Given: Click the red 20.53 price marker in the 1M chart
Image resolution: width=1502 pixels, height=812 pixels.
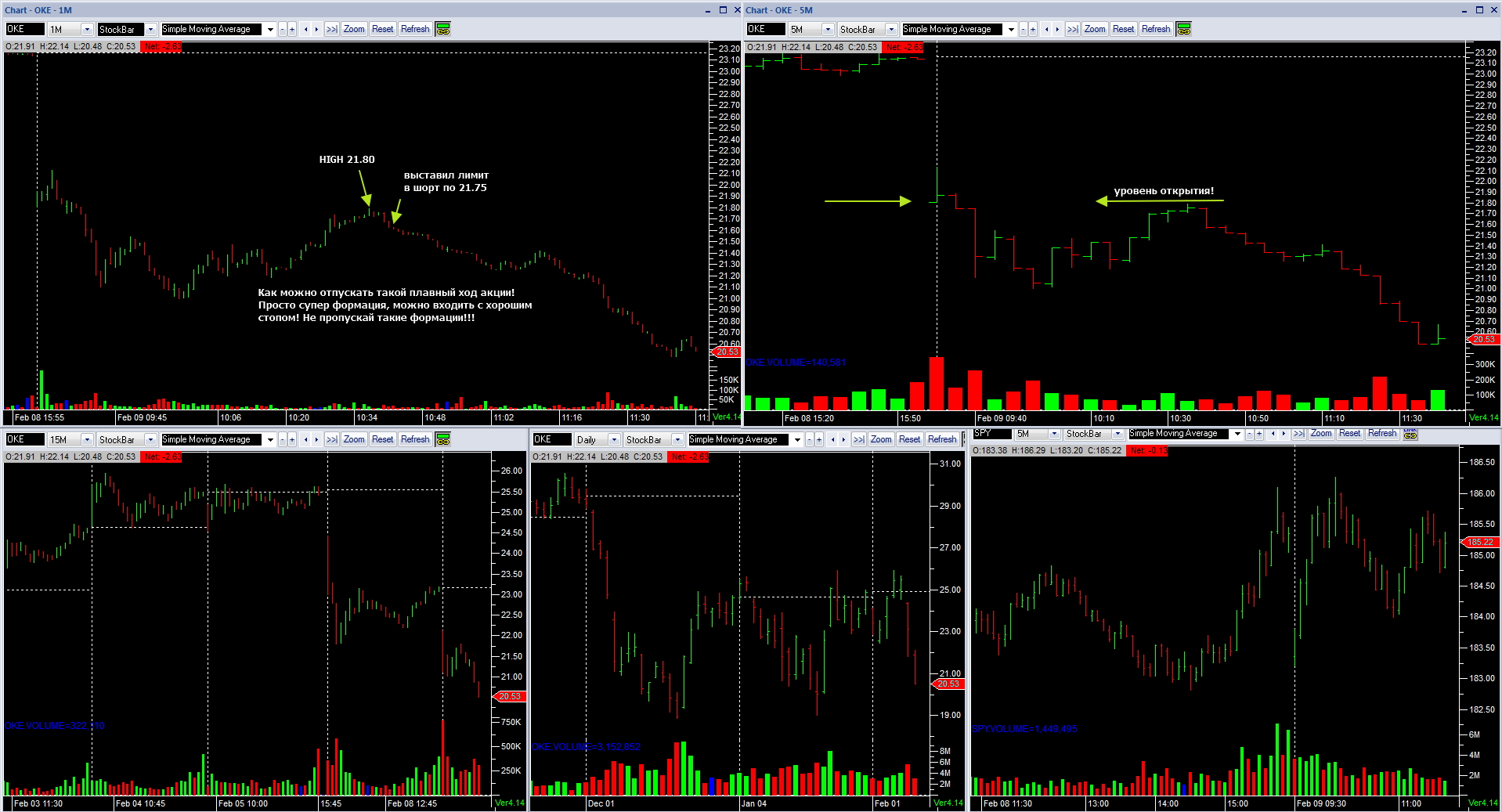Looking at the screenshot, I should (726, 352).
